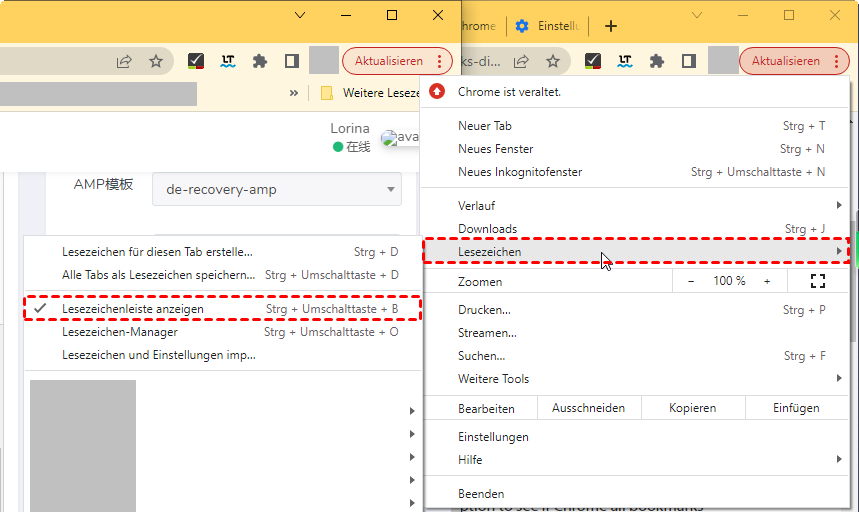The width and height of the screenshot is (859, 512).
Task: Open AMP template de-recovery-amp dropdown
Action: point(277,189)
